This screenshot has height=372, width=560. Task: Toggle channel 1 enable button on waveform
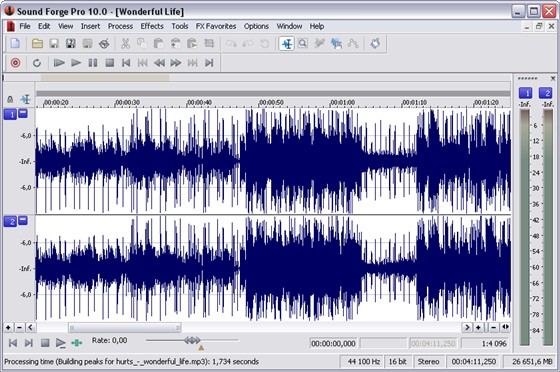coord(10,114)
